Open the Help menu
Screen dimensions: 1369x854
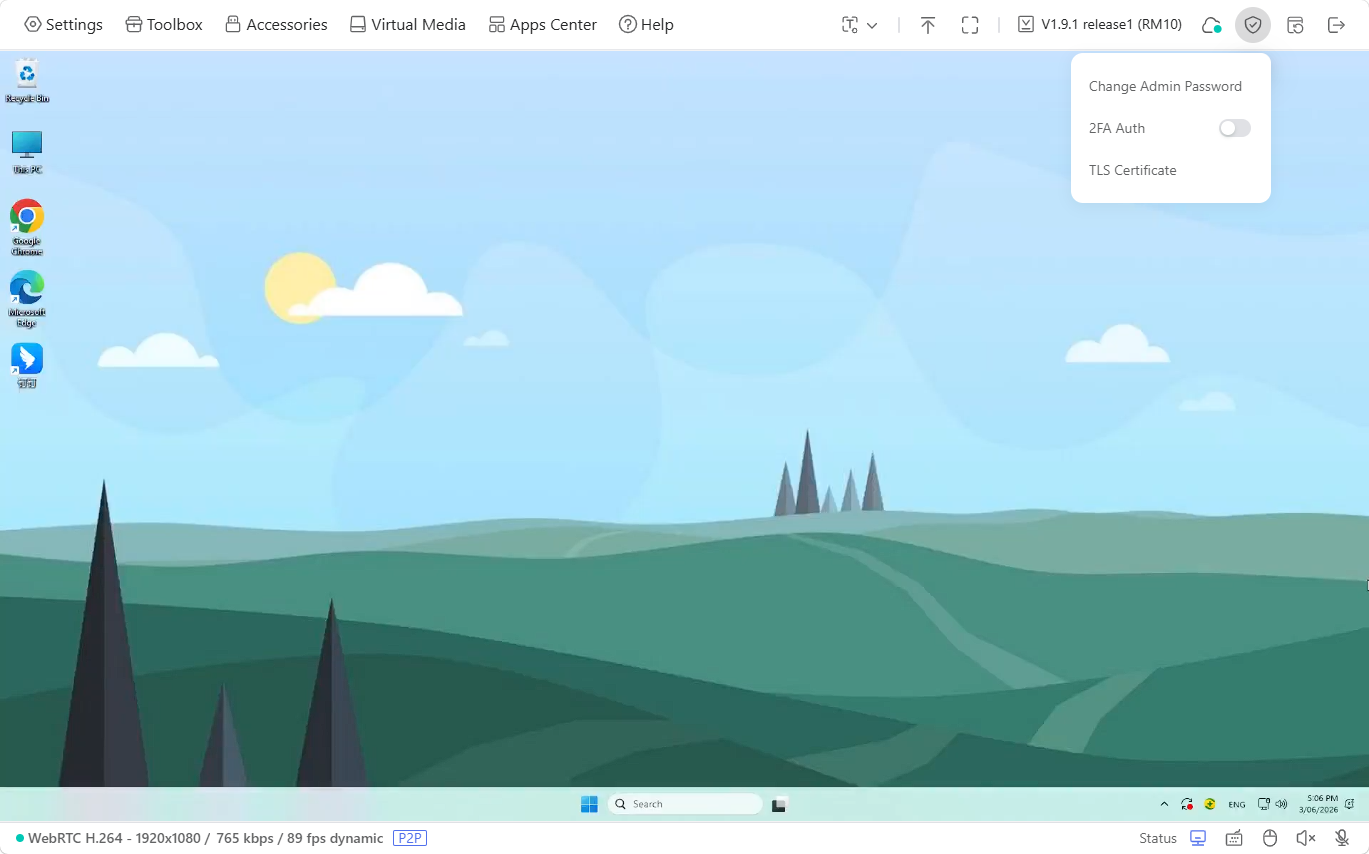pos(646,25)
